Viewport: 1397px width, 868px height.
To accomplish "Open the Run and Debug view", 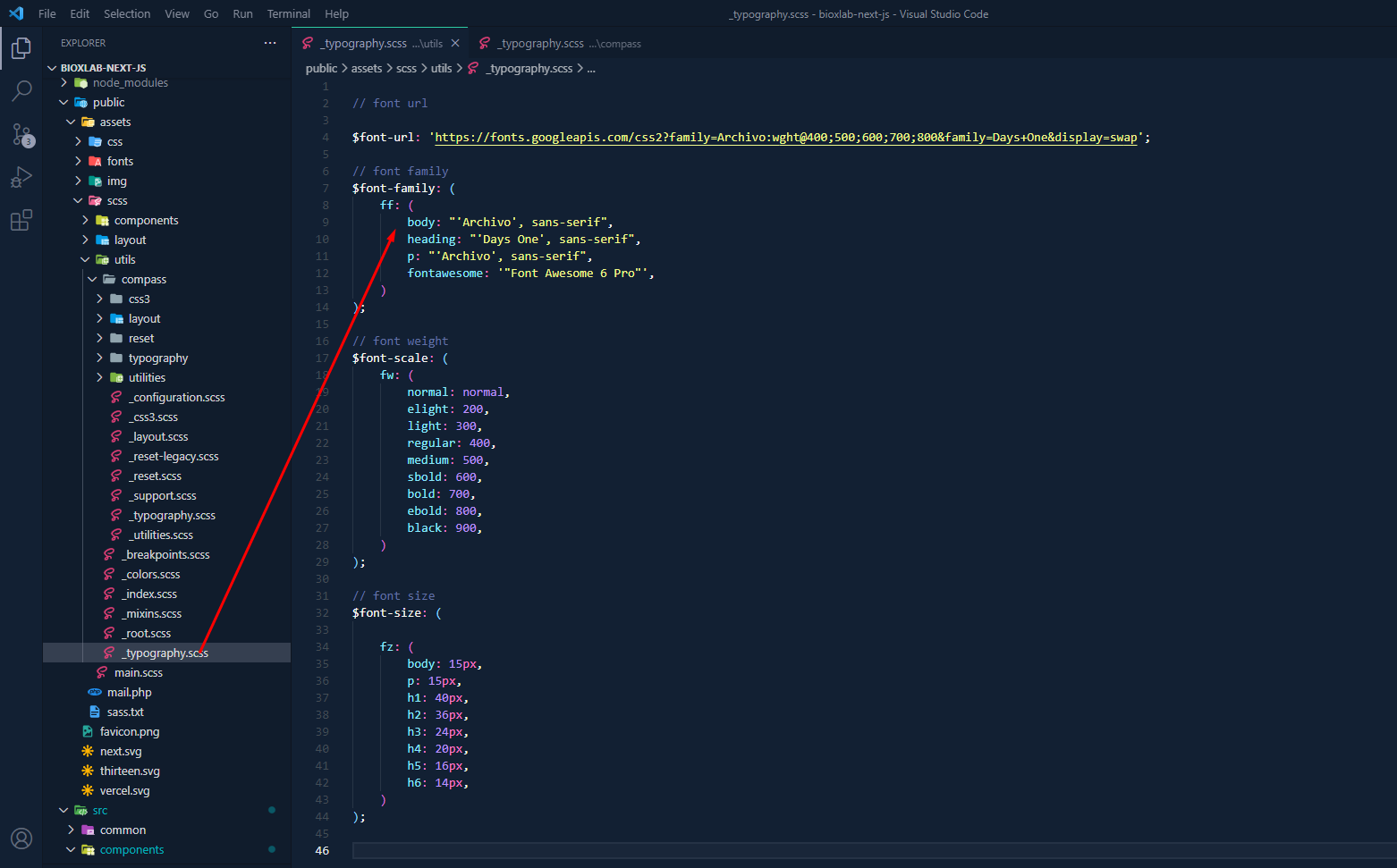I will pos(21,177).
